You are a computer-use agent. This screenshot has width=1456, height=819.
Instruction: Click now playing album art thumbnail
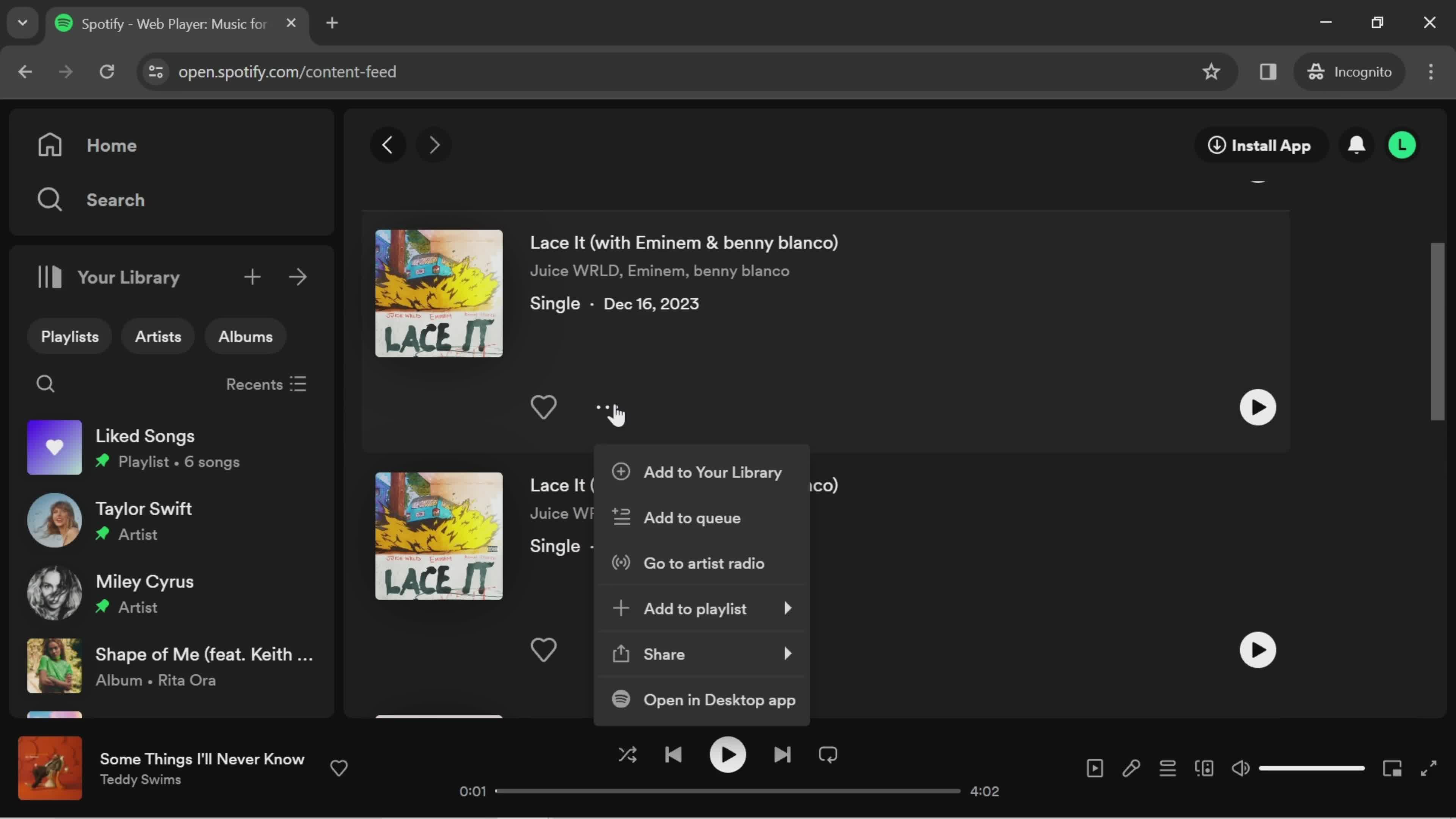(50, 768)
